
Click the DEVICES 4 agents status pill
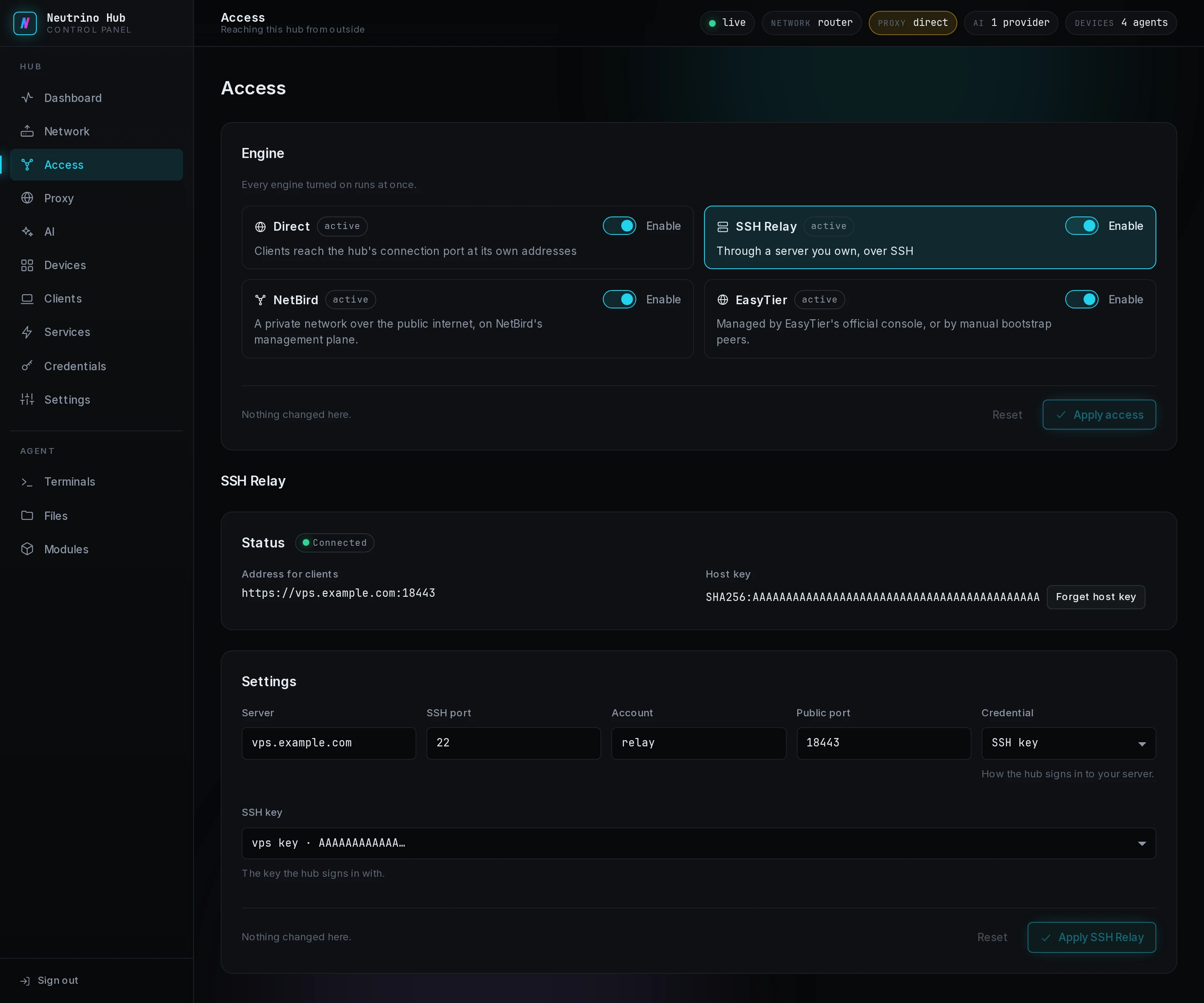click(x=1120, y=23)
